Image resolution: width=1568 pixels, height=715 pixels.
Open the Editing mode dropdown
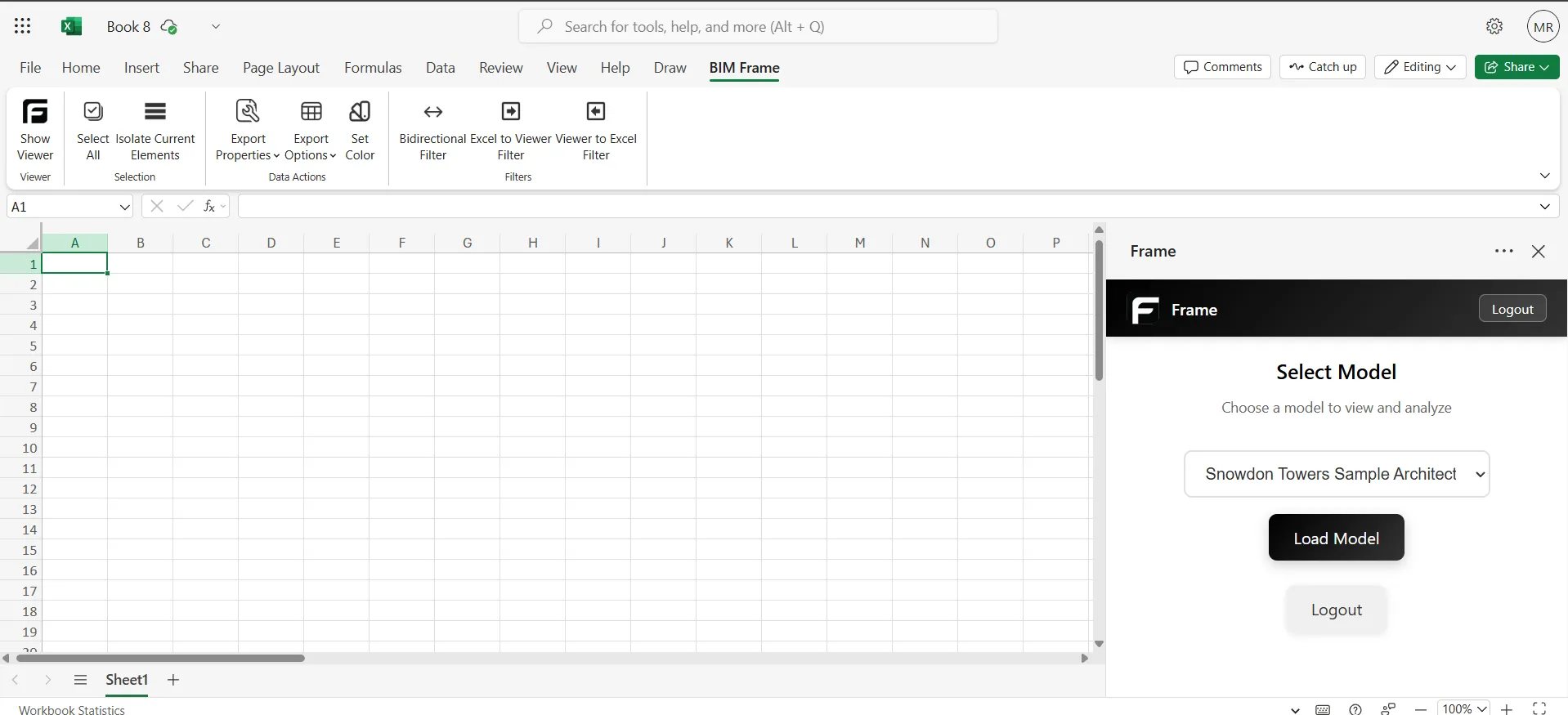1420,67
